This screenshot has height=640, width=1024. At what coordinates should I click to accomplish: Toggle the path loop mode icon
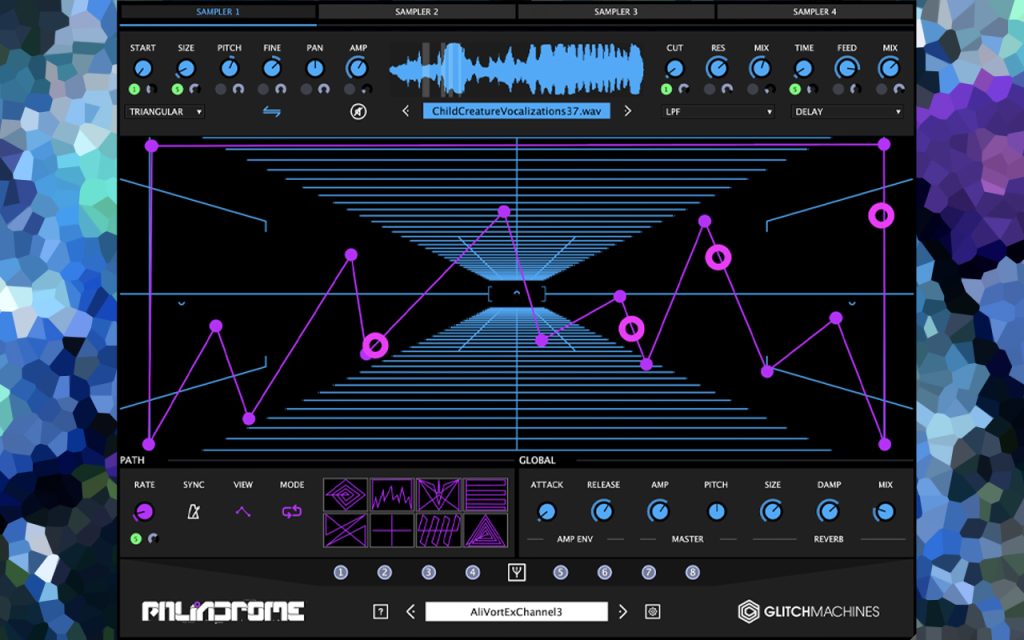[x=291, y=511]
